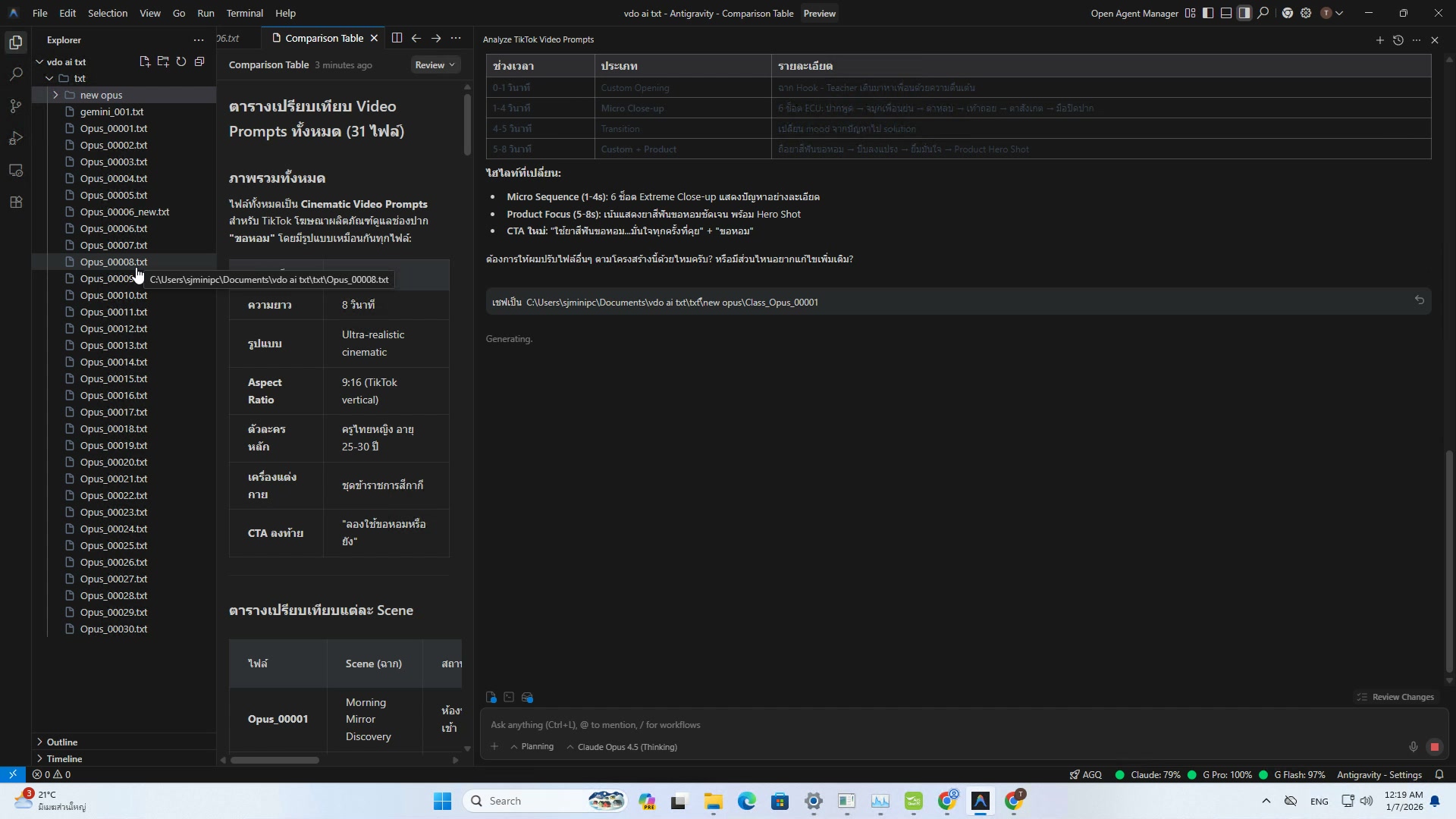Viewport: 1456px width, 819px height.
Task: Toggle the bottom panel visibility
Action: coord(1226,13)
